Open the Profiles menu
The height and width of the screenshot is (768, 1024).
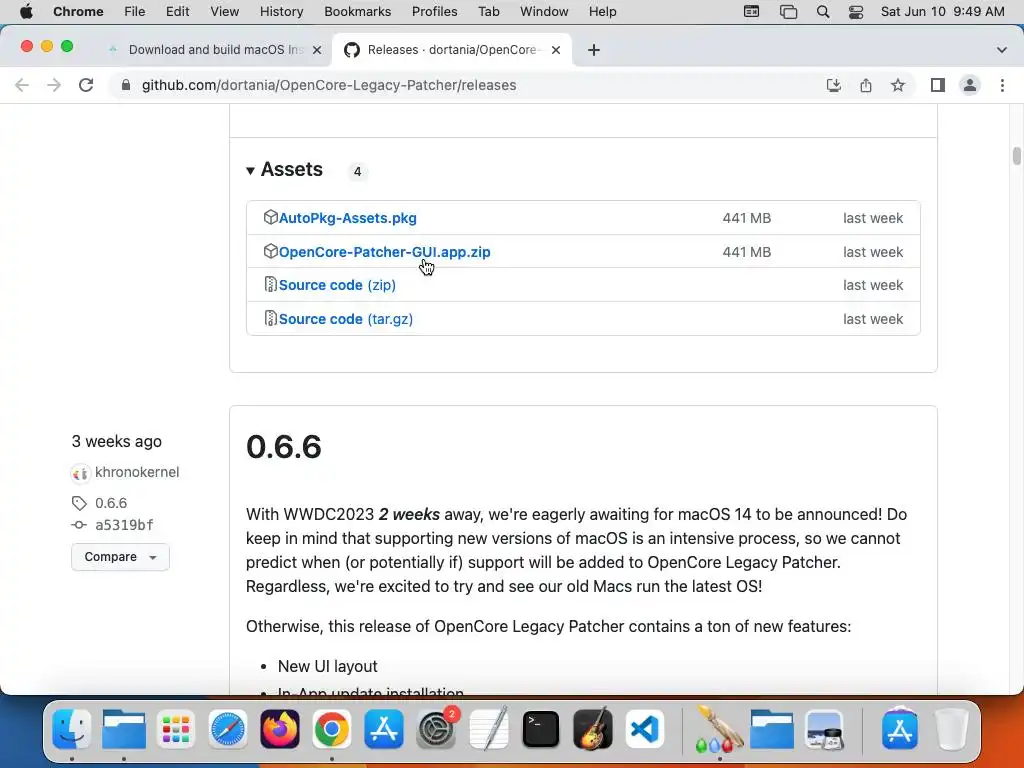[x=434, y=12]
